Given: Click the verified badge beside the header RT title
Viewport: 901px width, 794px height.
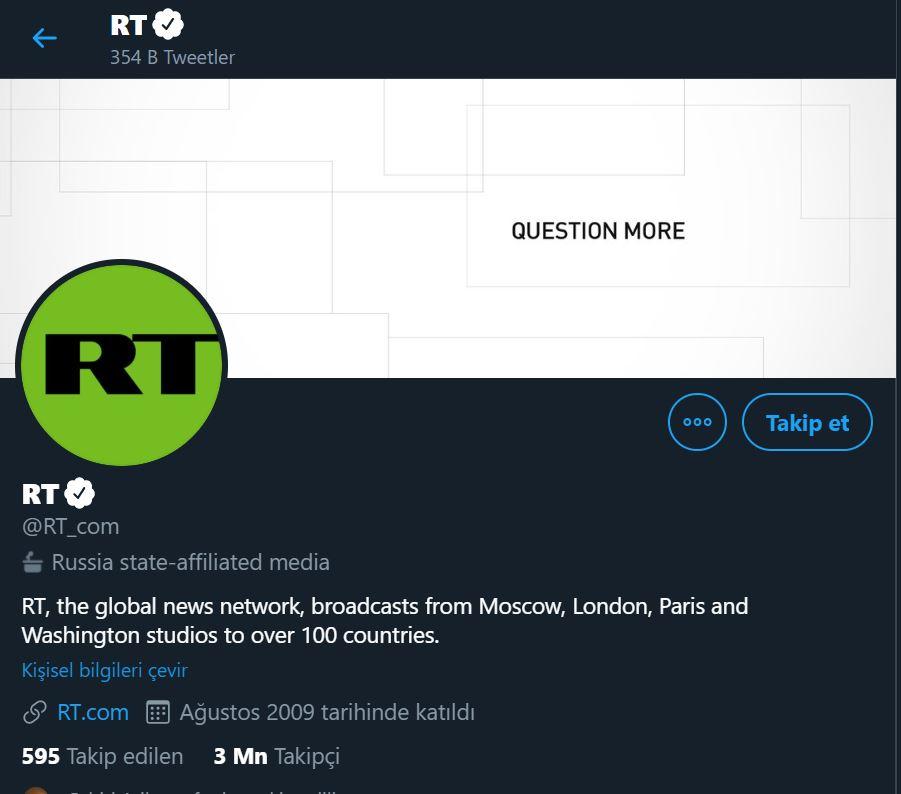Looking at the screenshot, I should (x=166, y=23).
